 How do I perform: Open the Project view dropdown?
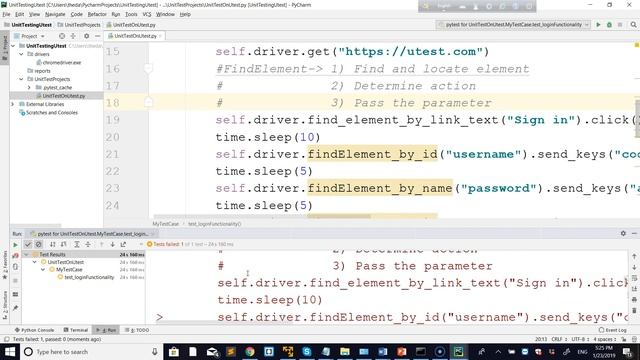click(x=42, y=36)
